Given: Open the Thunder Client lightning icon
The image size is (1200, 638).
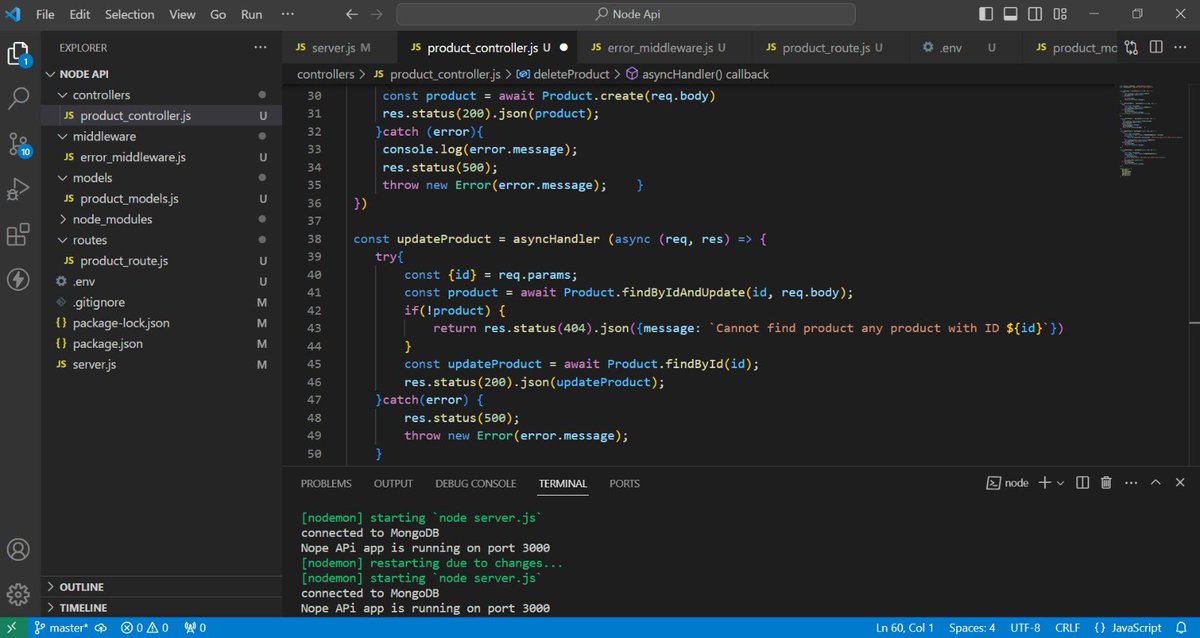Looking at the screenshot, I should pos(19,279).
